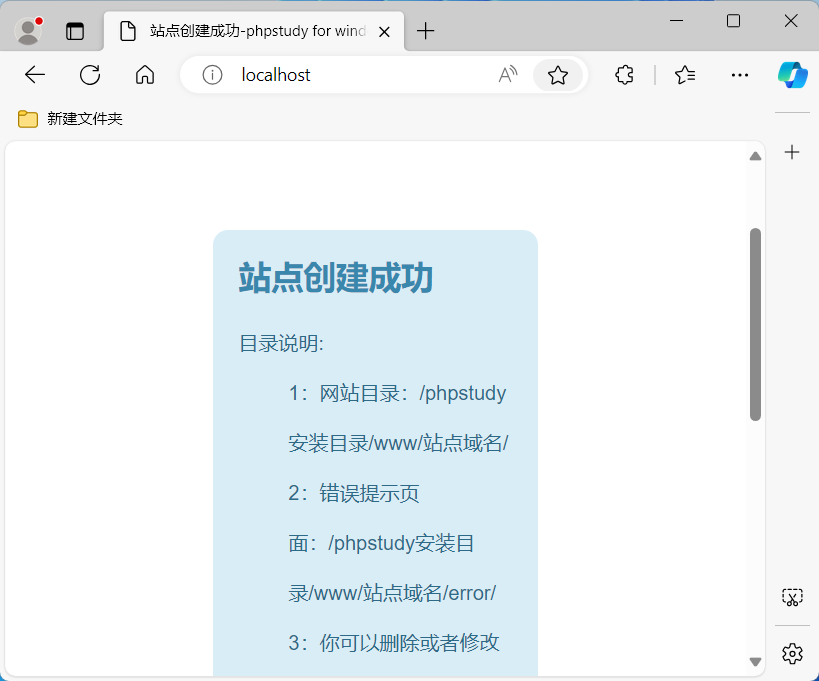The height and width of the screenshot is (681, 819).
Task: Open the Copilot sidebar
Action: 792,75
